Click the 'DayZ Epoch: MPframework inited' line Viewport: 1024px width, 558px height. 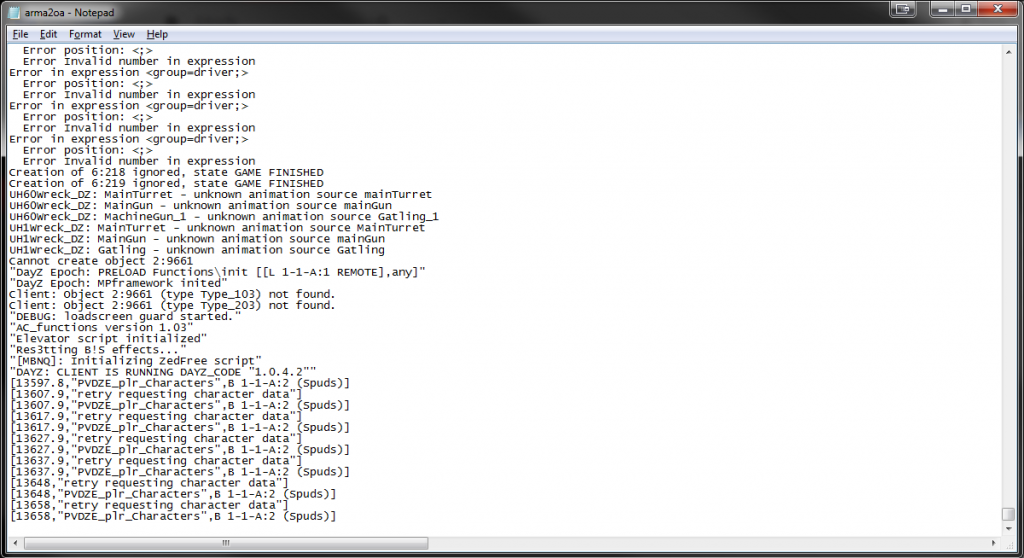pyautogui.click(x=118, y=284)
